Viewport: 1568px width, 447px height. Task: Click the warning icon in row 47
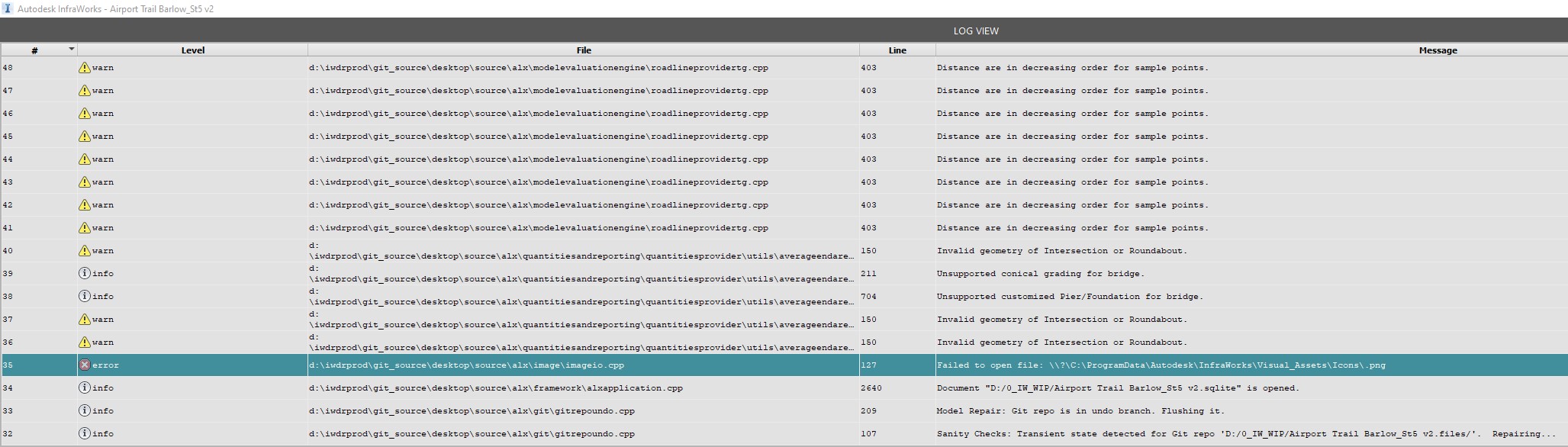(x=85, y=90)
